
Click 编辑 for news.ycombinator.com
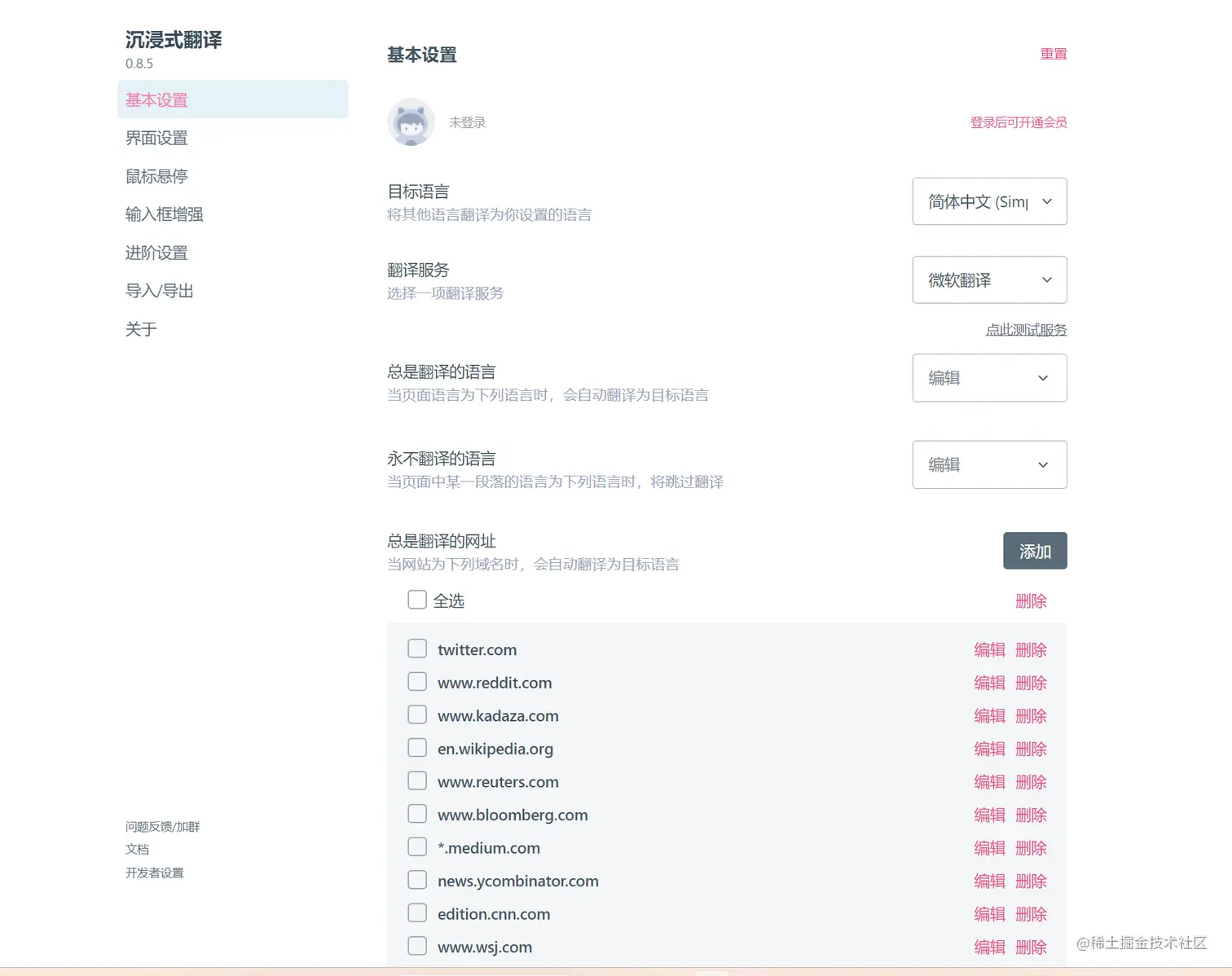(x=990, y=881)
